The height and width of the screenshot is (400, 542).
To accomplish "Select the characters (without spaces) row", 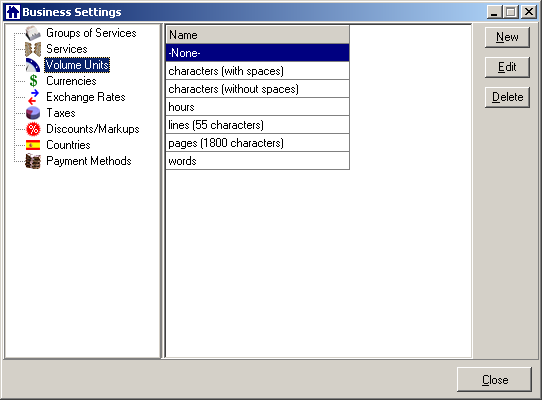I will pos(258,89).
